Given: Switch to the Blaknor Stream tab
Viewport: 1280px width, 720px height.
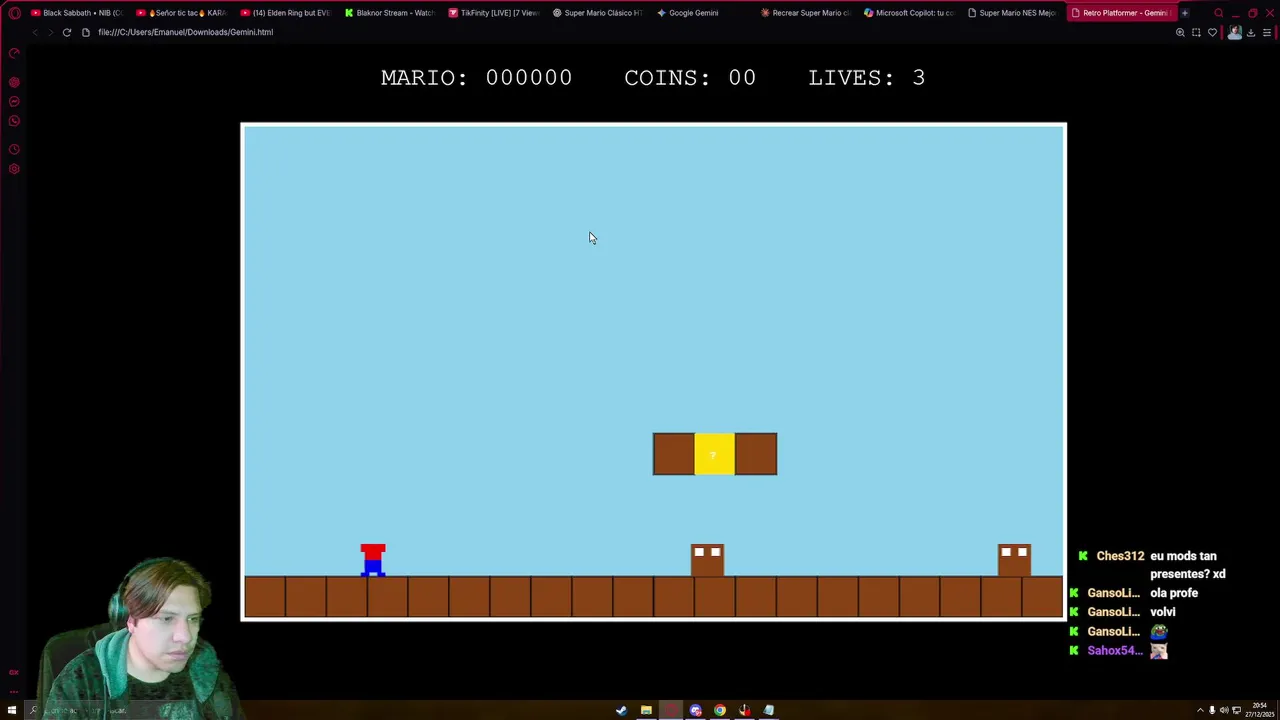Looking at the screenshot, I should click(x=389, y=13).
